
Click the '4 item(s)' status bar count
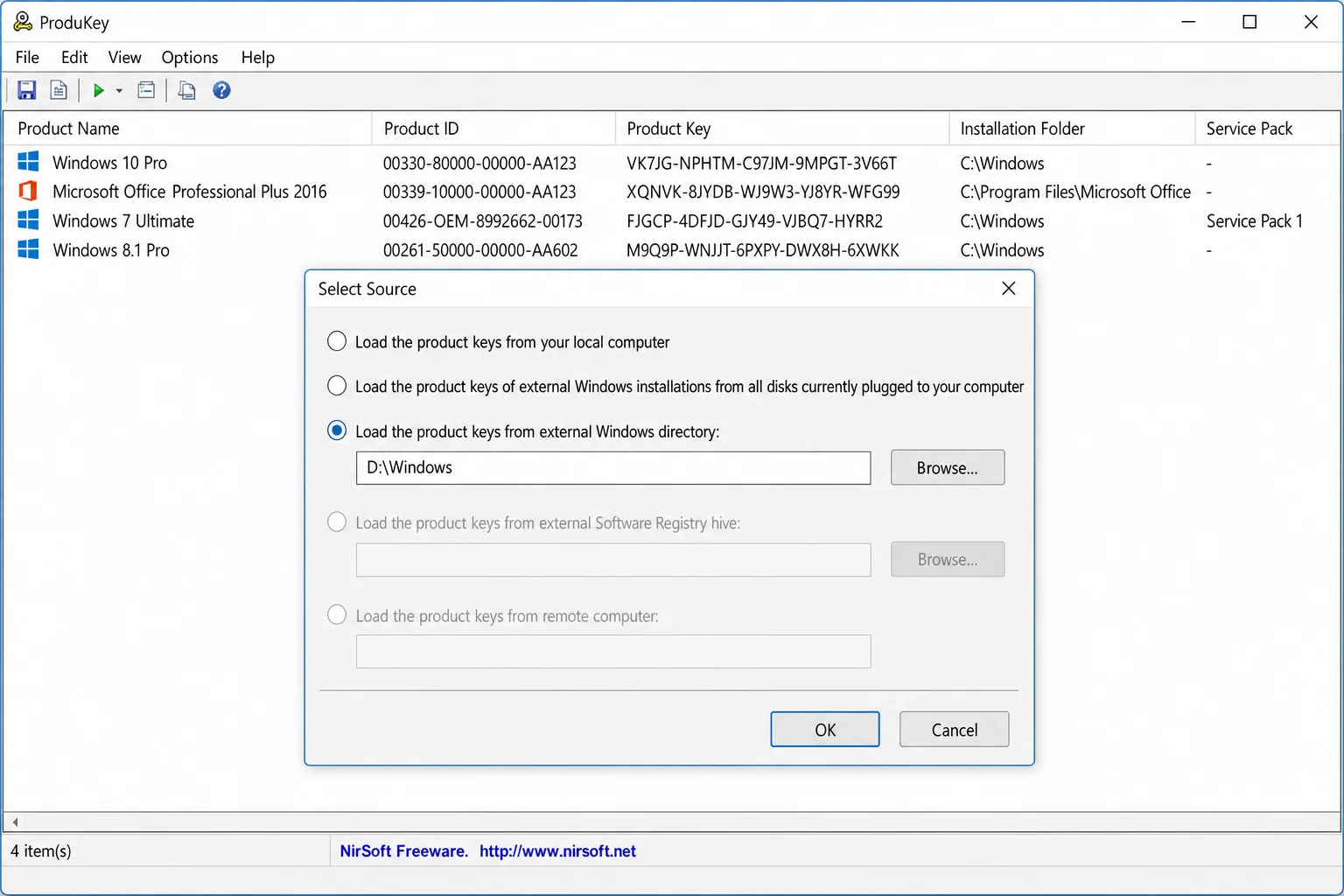(x=41, y=850)
